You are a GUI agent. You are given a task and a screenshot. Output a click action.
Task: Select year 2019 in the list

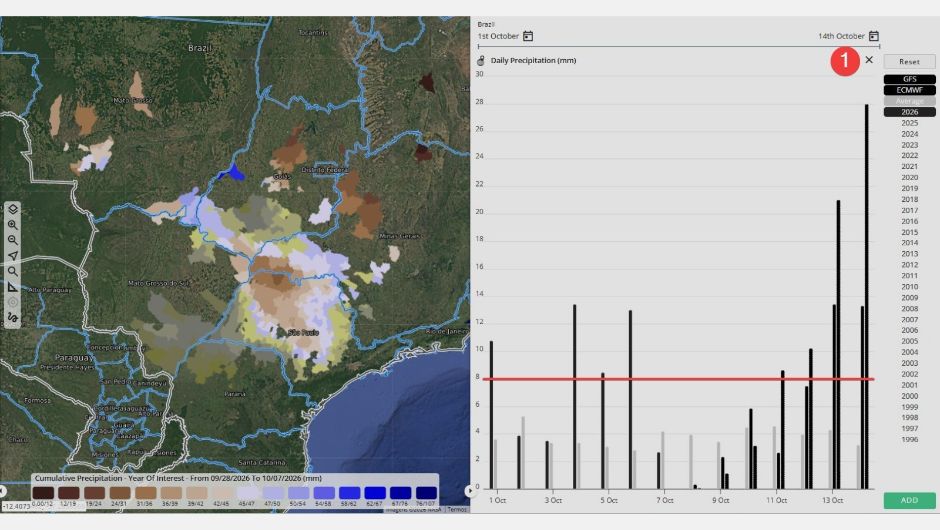(909, 188)
